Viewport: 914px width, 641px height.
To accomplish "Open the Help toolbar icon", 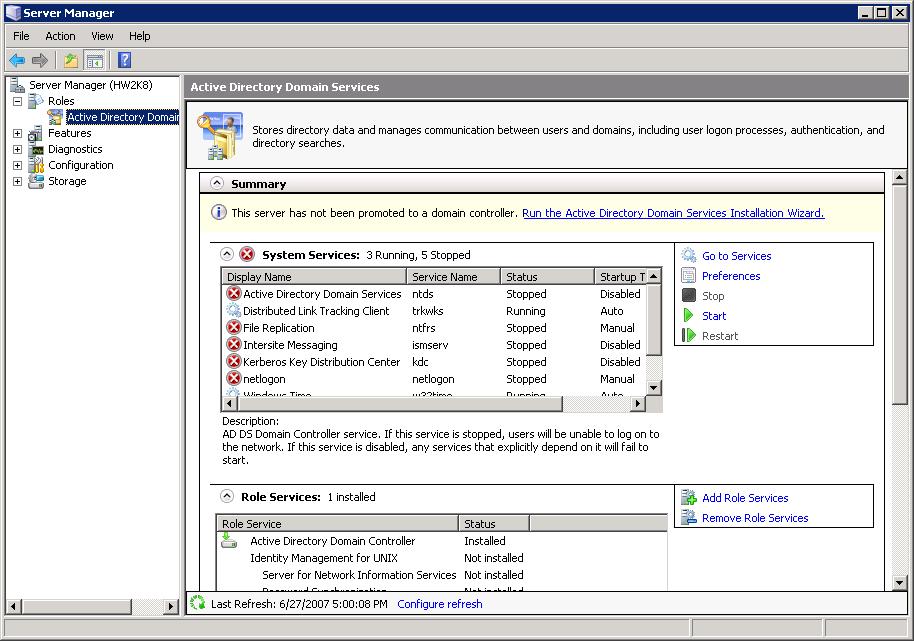I will (x=124, y=60).
